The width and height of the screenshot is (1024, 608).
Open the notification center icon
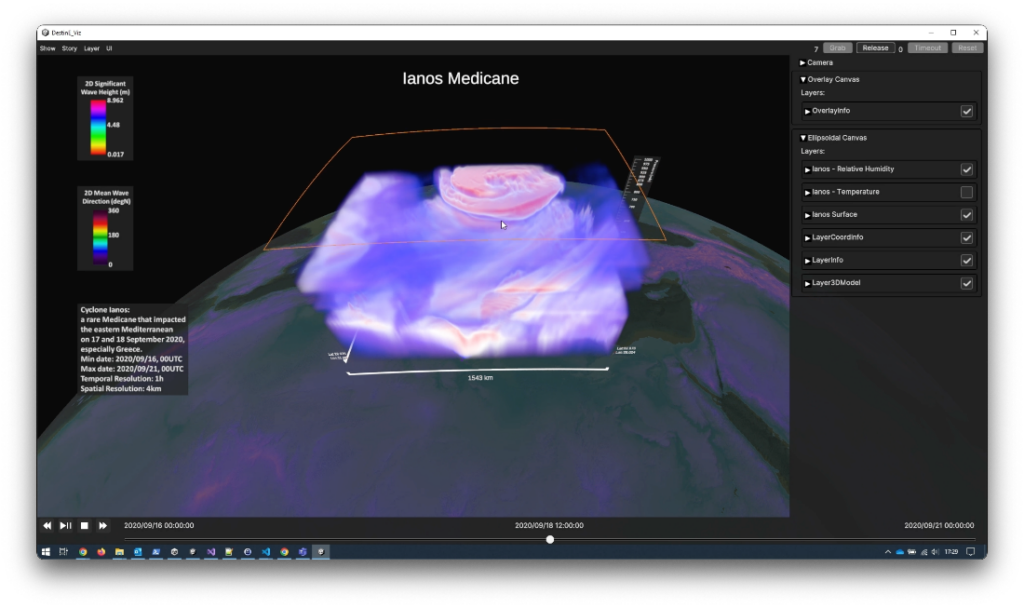pyautogui.click(x=970, y=551)
